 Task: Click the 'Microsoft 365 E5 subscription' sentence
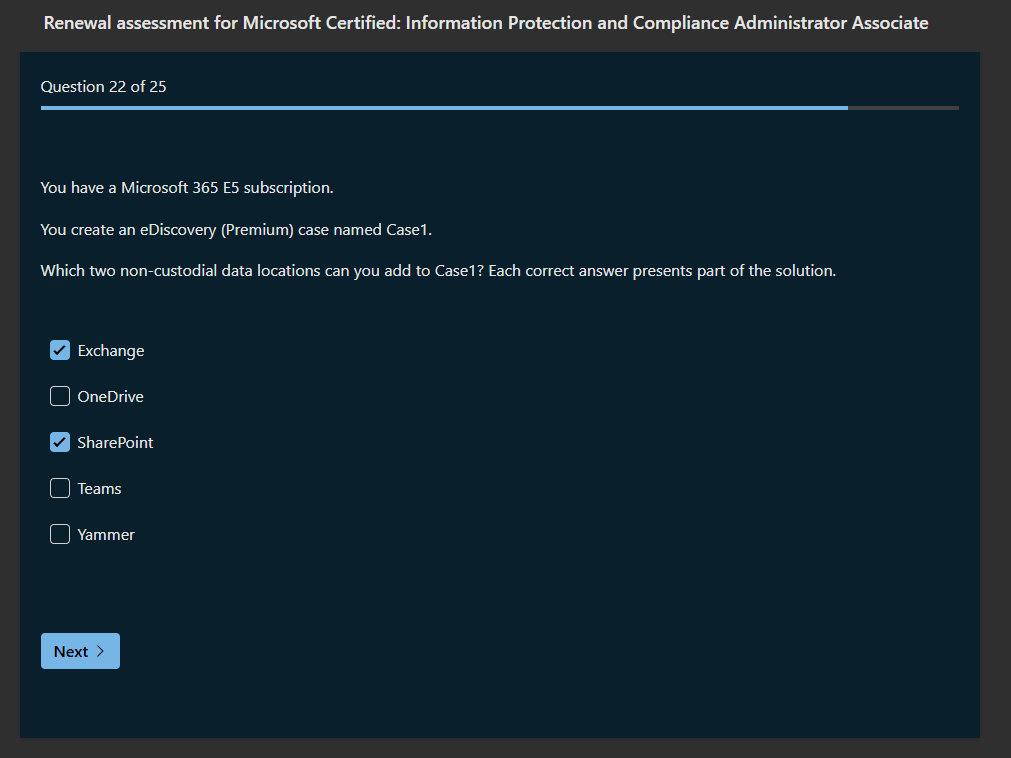187,188
